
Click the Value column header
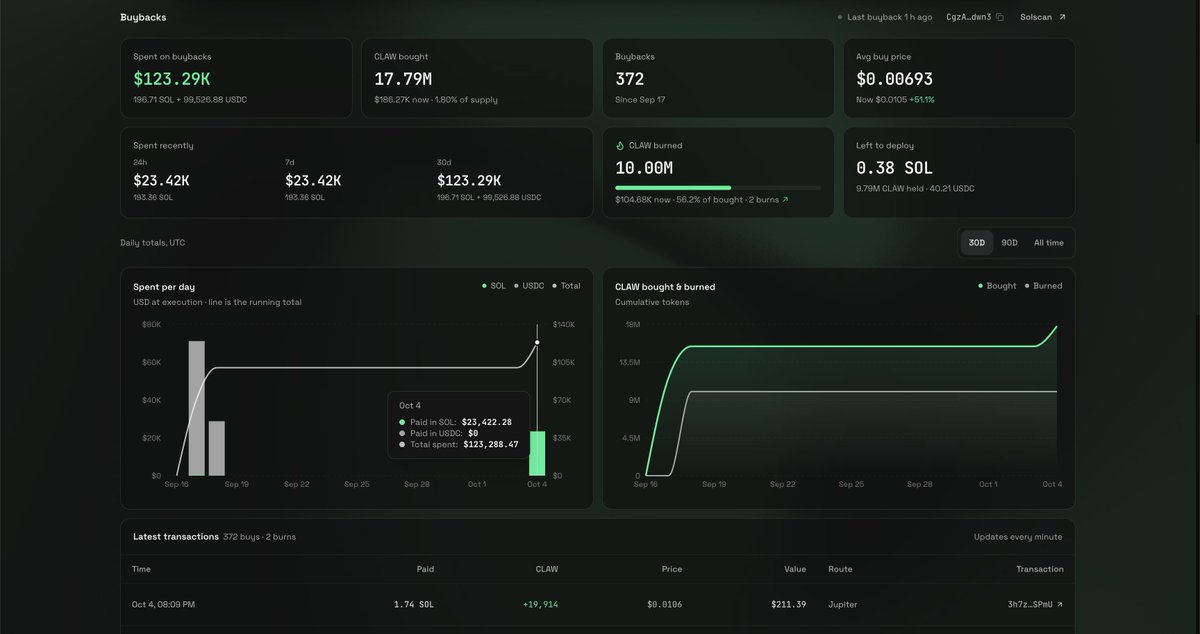click(795, 569)
